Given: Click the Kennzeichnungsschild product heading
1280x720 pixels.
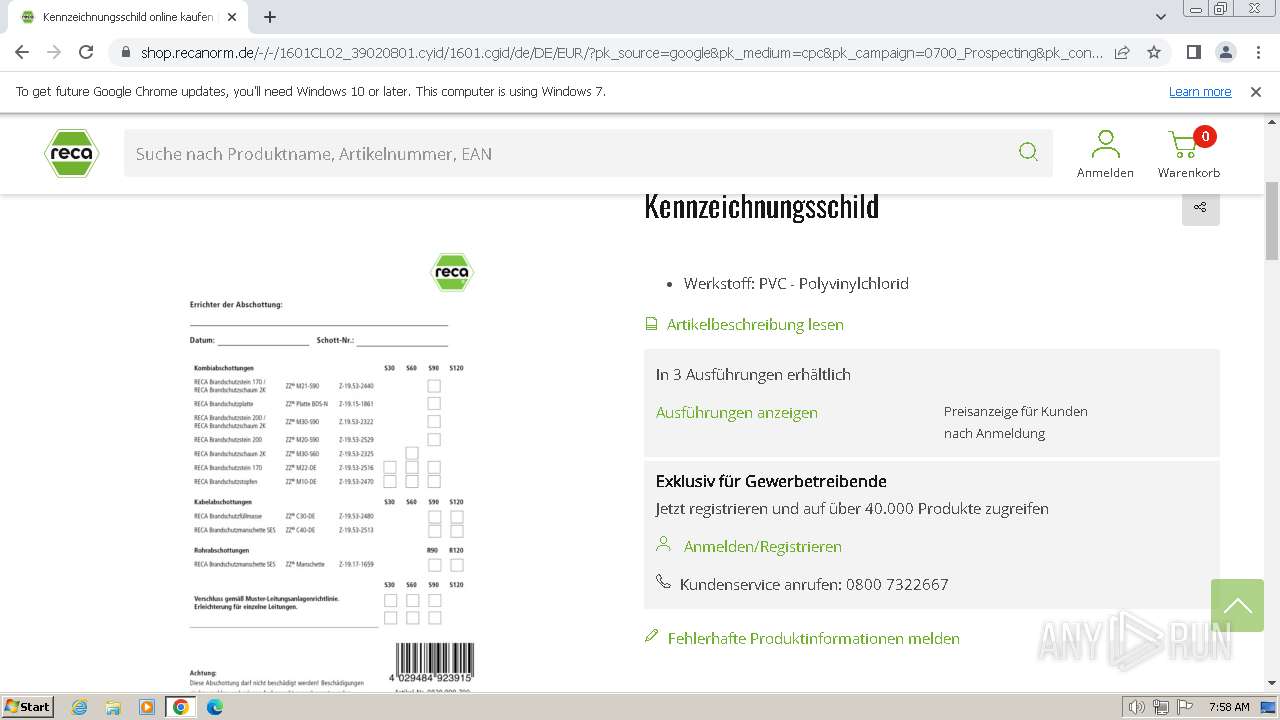Looking at the screenshot, I should coord(762,206).
